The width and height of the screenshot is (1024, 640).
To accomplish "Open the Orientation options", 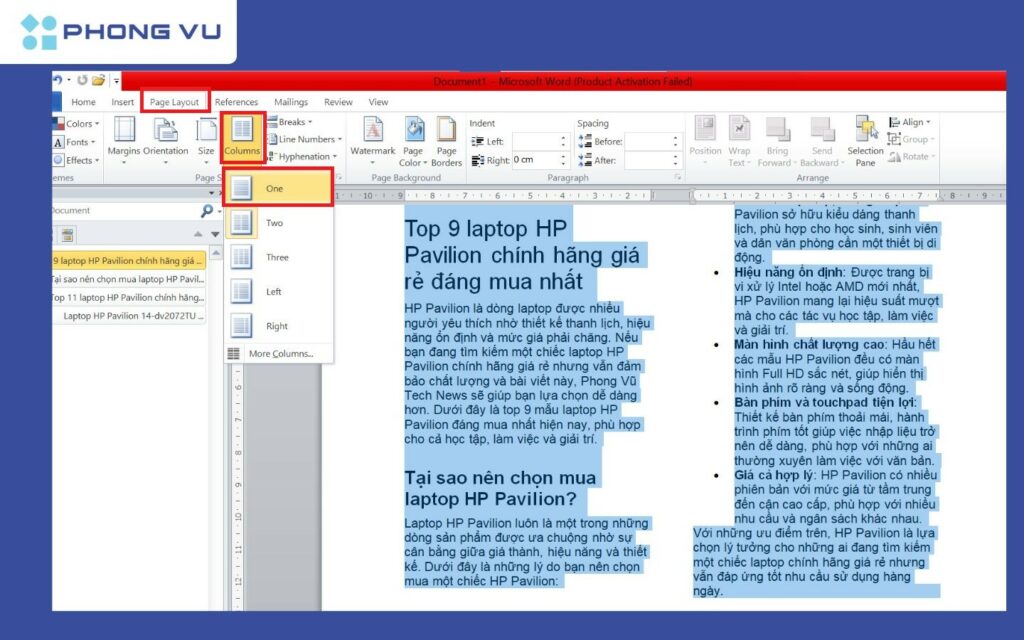I will pyautogui.click(x=166, y=137).
